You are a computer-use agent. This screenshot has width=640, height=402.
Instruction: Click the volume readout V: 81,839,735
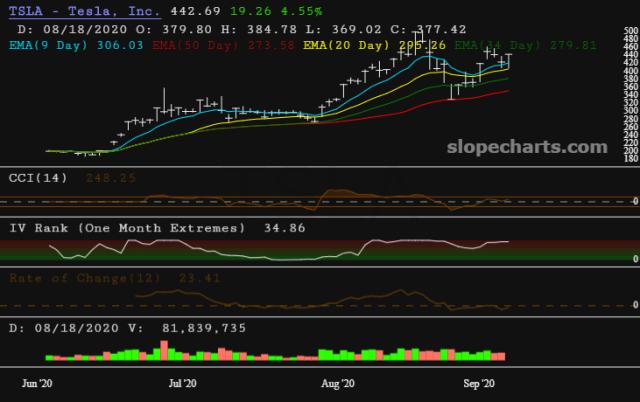187,328
